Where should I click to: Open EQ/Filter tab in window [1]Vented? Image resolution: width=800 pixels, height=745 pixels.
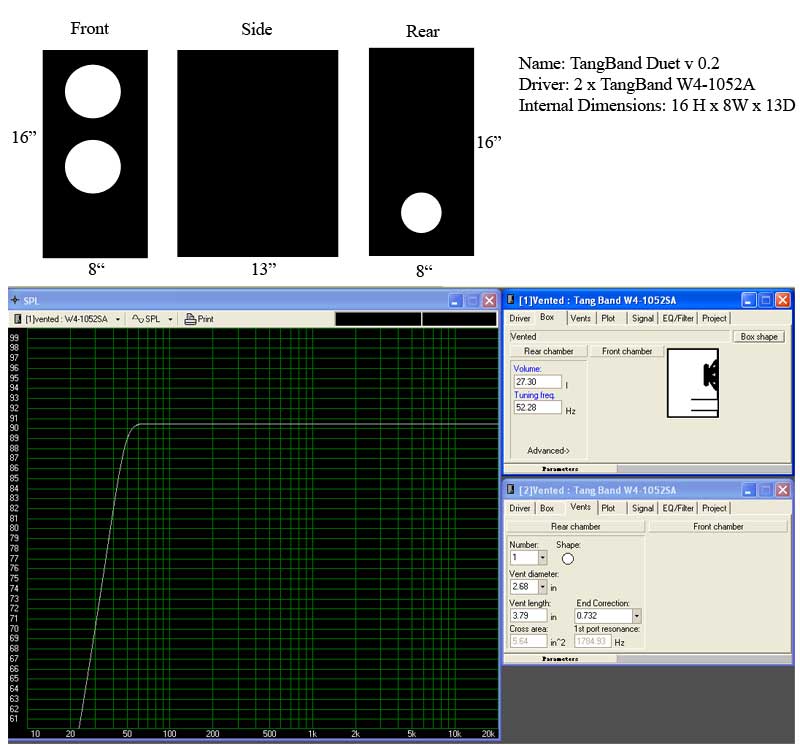pos(678,318)
